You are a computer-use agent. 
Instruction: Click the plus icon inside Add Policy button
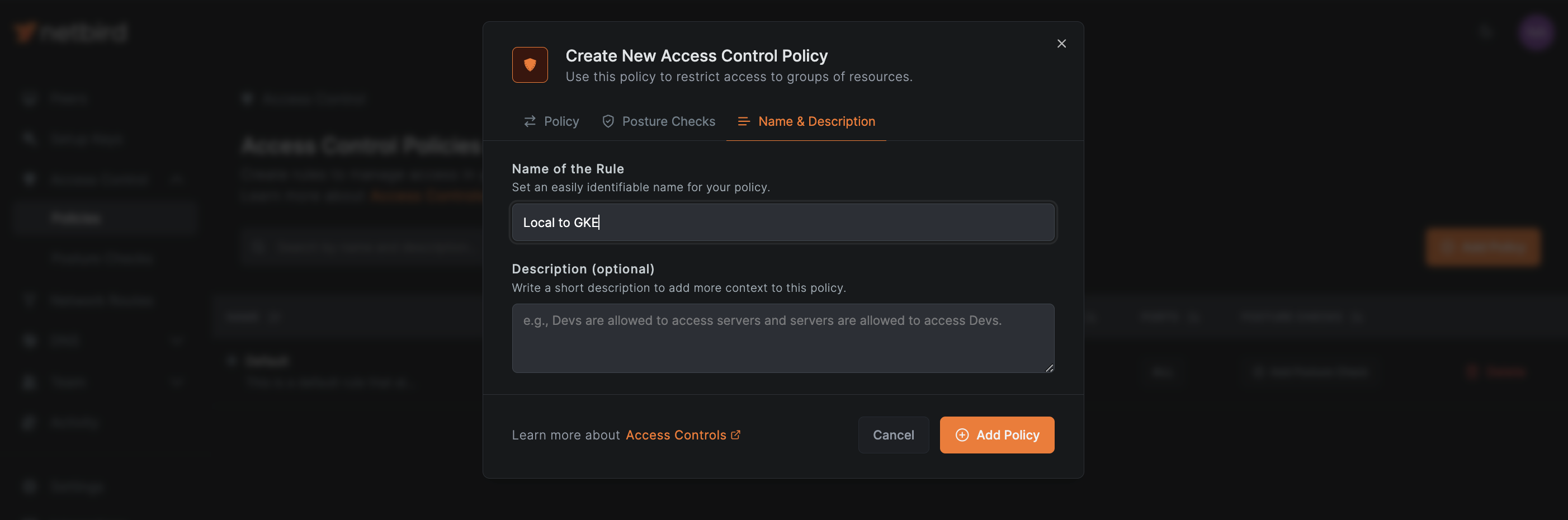point(962,435)
